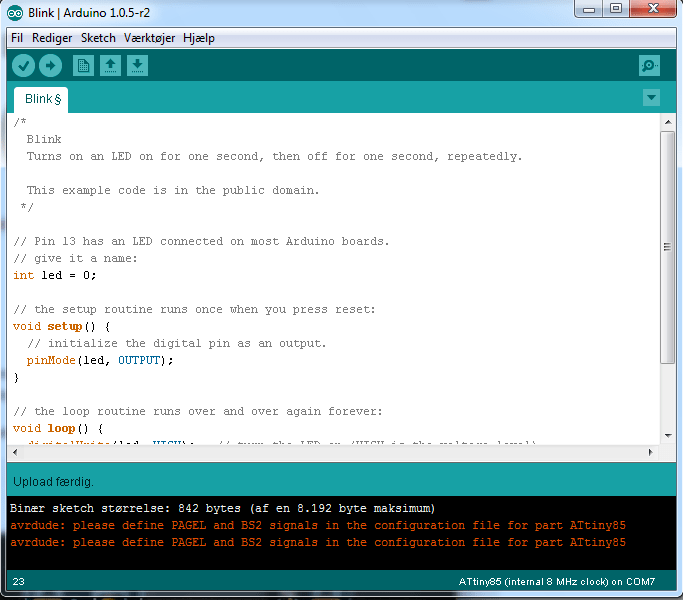The height and width of the screenshot is (600, 683).
Task: Click the second avrdude PAGEL warning line
Action: click(x=318, y=542)
